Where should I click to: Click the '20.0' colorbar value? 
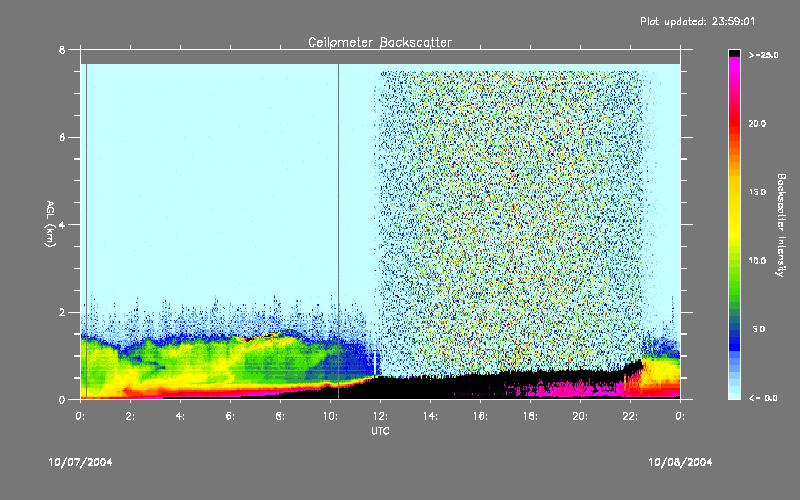[x=757, y=124]
